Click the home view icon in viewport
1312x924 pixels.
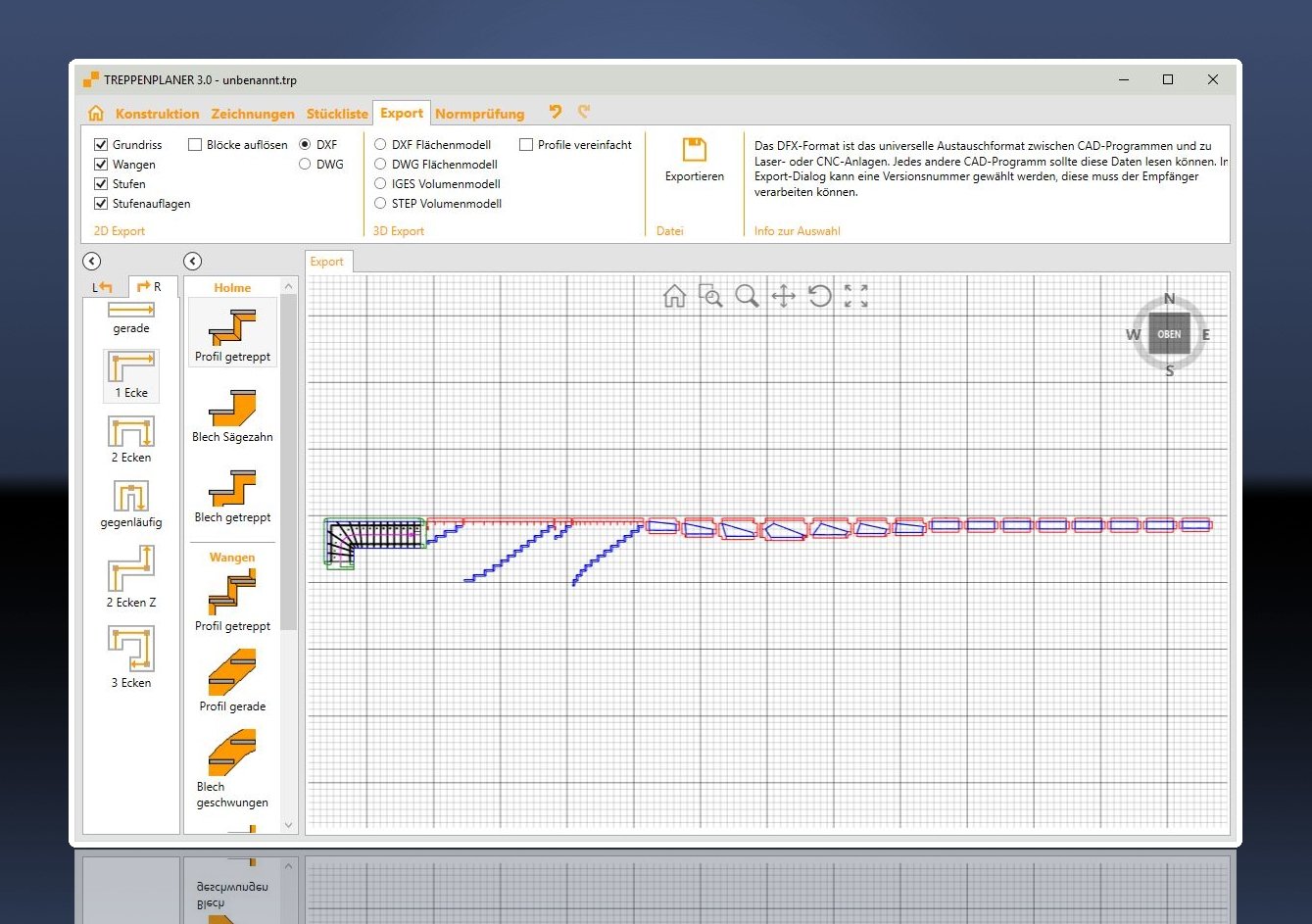[x=674, y=296]
